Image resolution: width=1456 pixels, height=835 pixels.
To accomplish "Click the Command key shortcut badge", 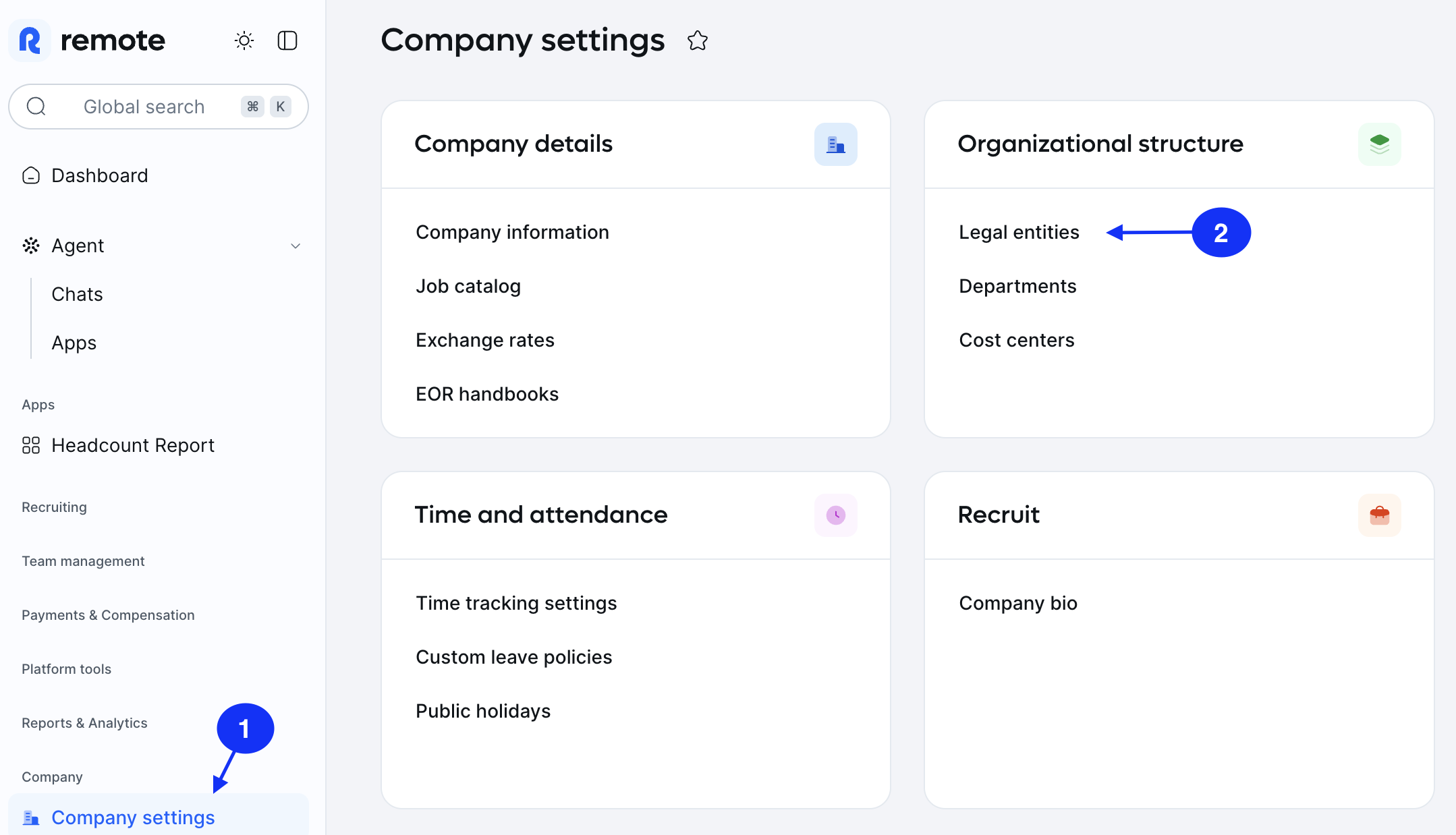I will (253, 107).
